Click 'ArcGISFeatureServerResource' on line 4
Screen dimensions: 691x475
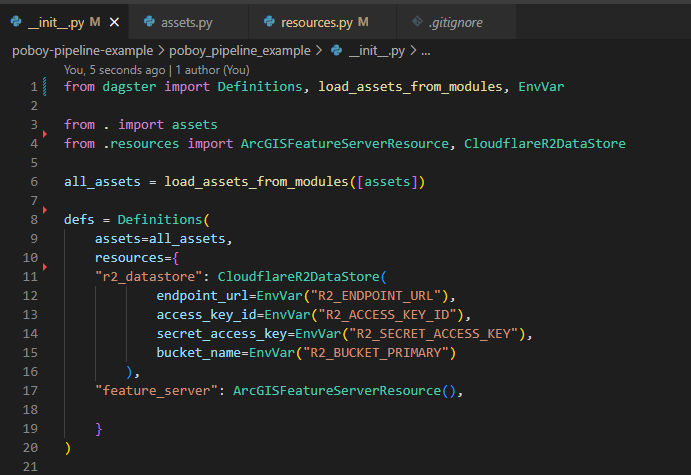(345, 144)
